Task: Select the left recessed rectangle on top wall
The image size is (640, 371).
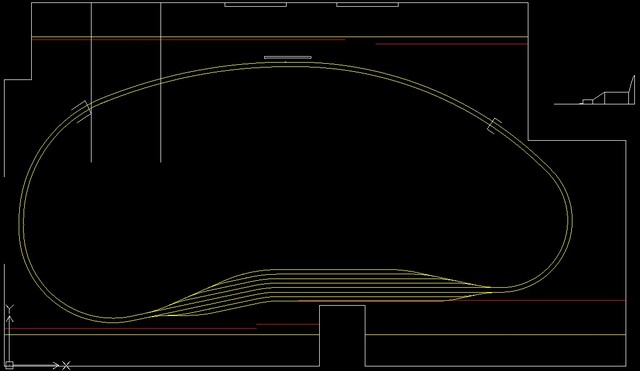Action: click(256, 5)
